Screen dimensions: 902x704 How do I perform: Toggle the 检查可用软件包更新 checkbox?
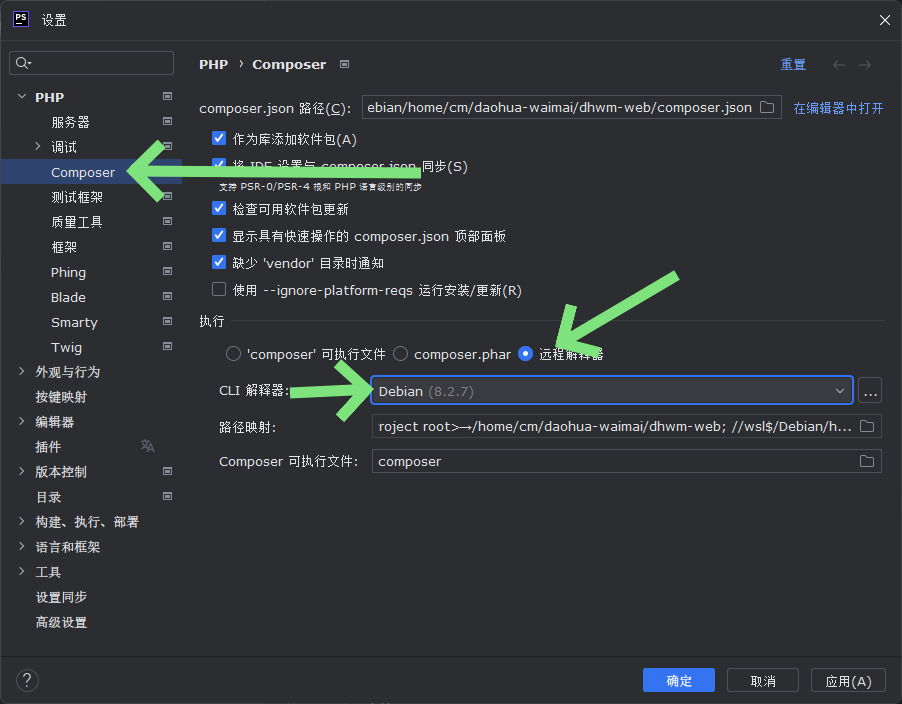tap(219, 208)
